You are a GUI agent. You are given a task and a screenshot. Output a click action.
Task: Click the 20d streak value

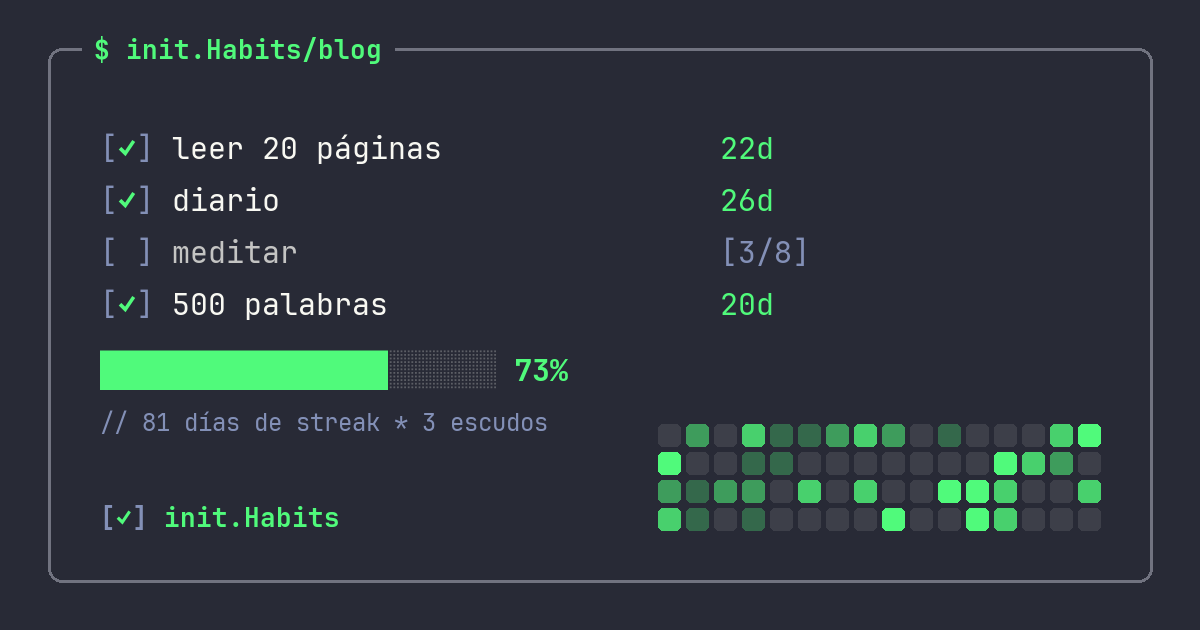(747, 305)
